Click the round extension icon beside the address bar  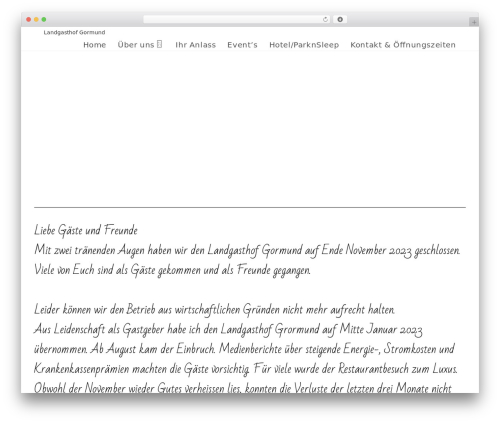[340, 19]
